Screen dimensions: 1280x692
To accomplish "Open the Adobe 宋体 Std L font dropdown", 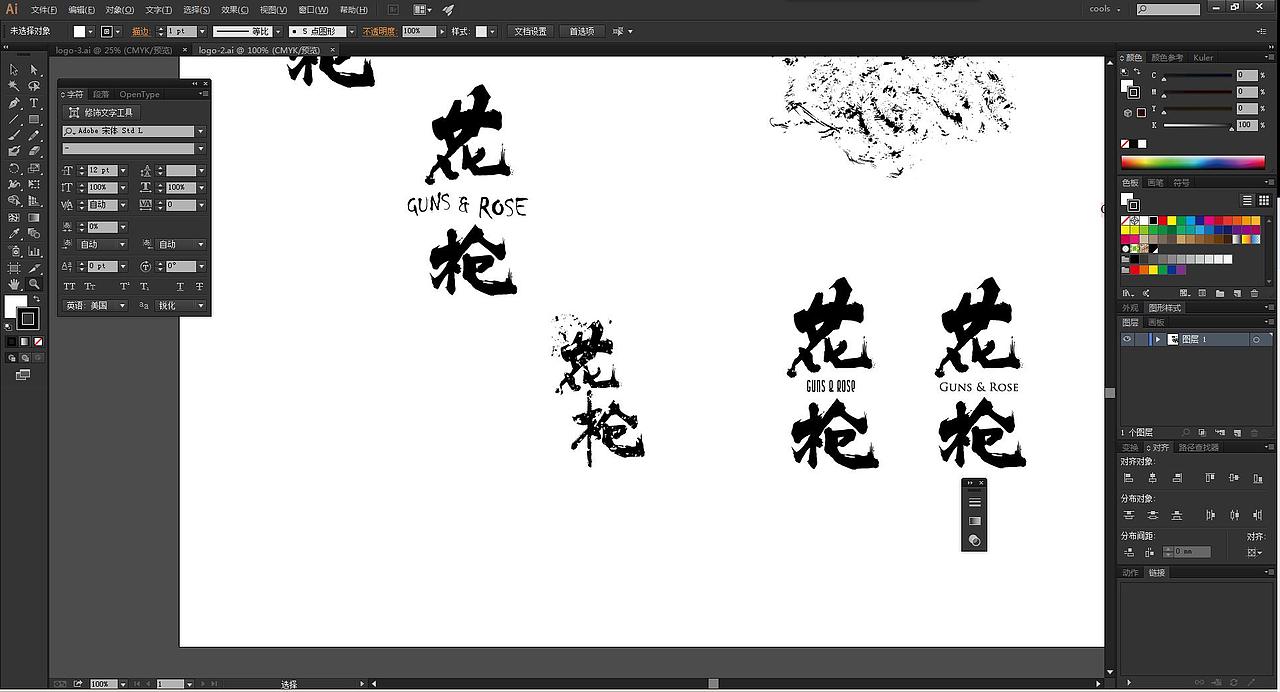I will 198,131.
